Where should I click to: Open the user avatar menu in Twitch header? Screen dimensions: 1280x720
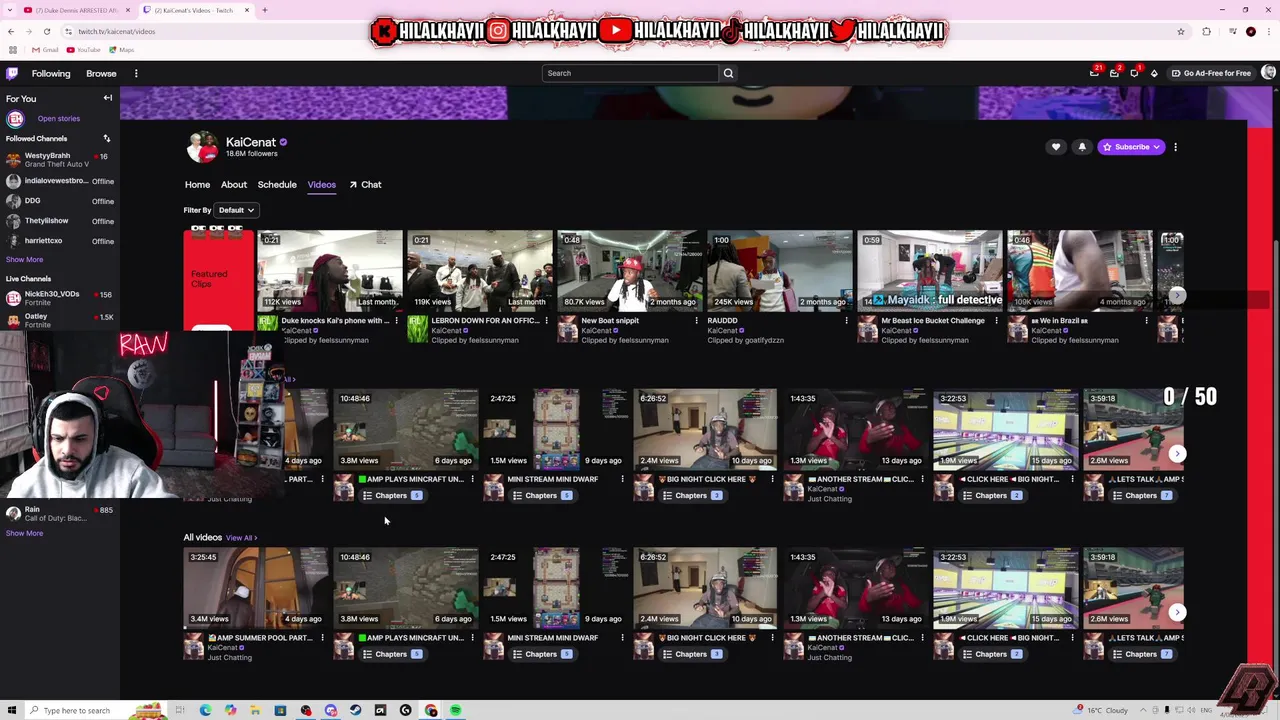1269,73
